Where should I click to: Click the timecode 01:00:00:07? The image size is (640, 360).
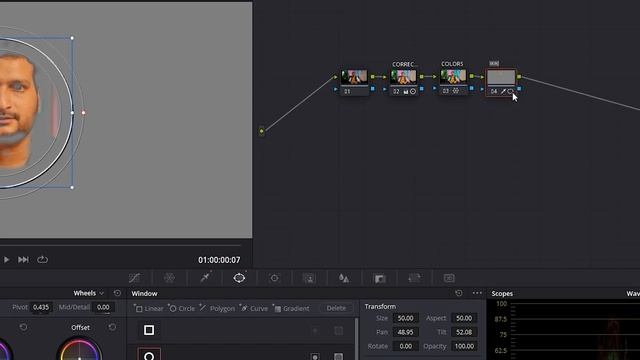tap(219, 260)
